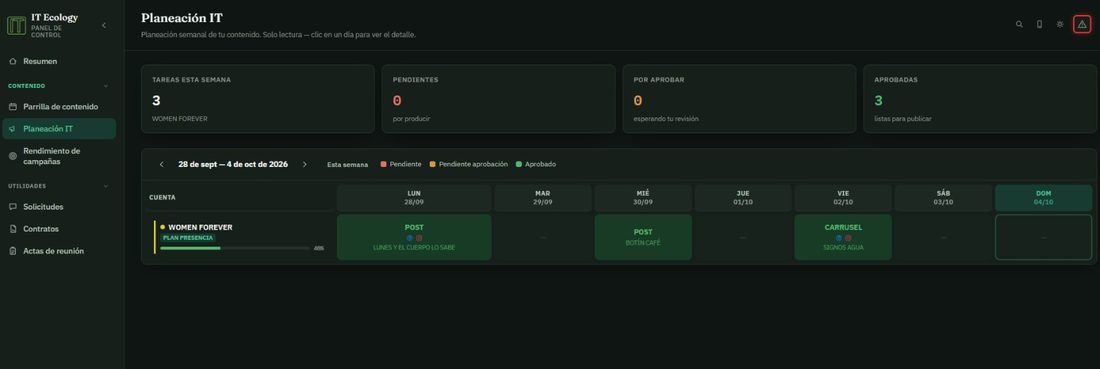Click the orange Pendiente aprobación legend swatch

433,164
